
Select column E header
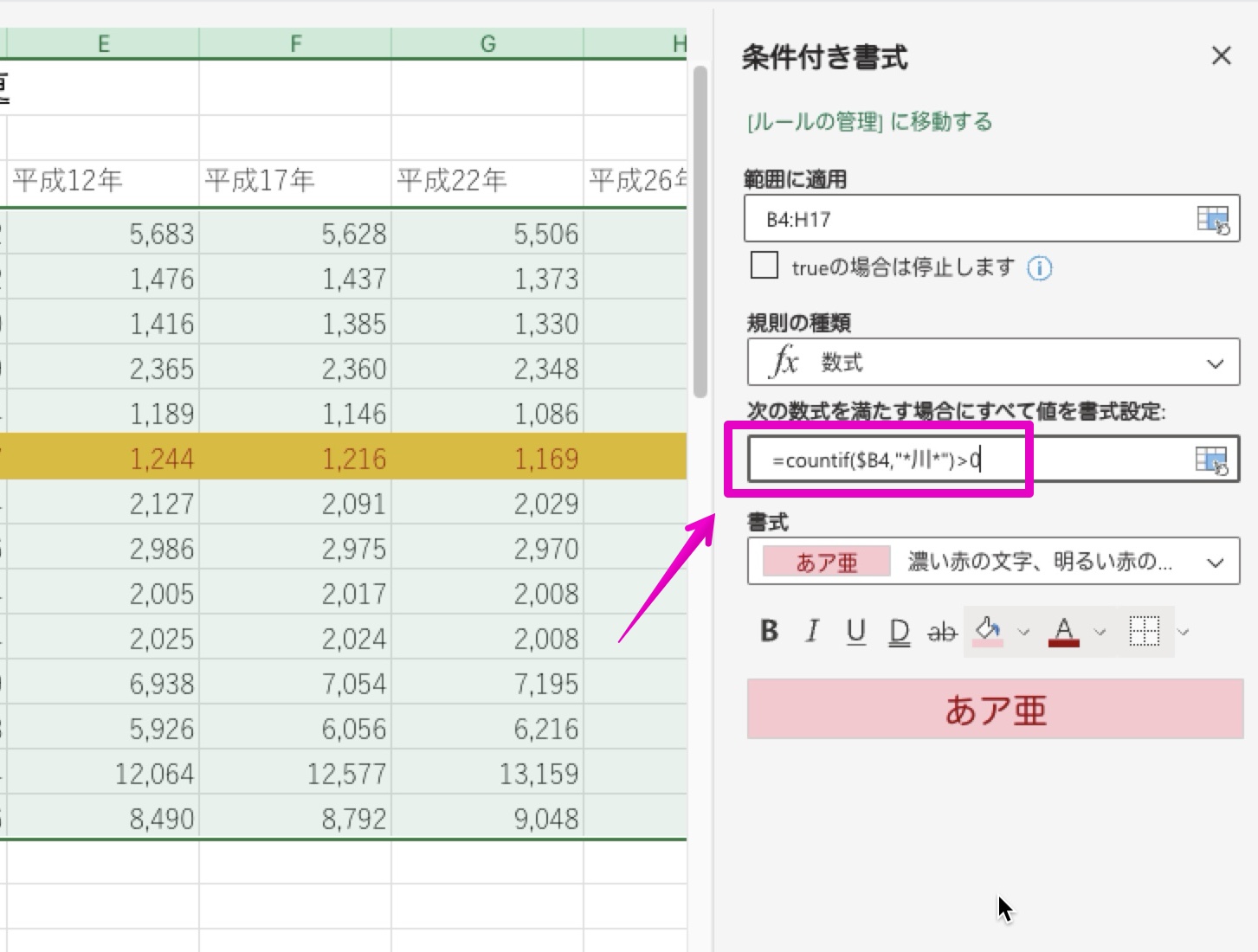pyautogui.click(x=103, y=43)
